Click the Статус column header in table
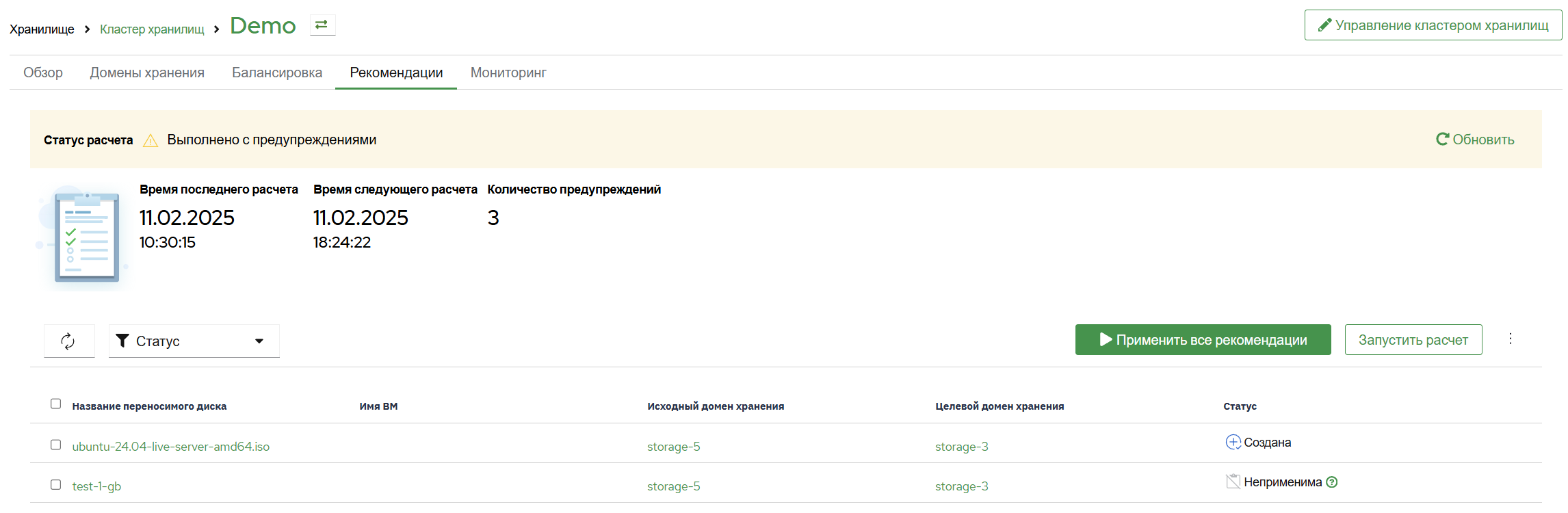 [1240, 406]
